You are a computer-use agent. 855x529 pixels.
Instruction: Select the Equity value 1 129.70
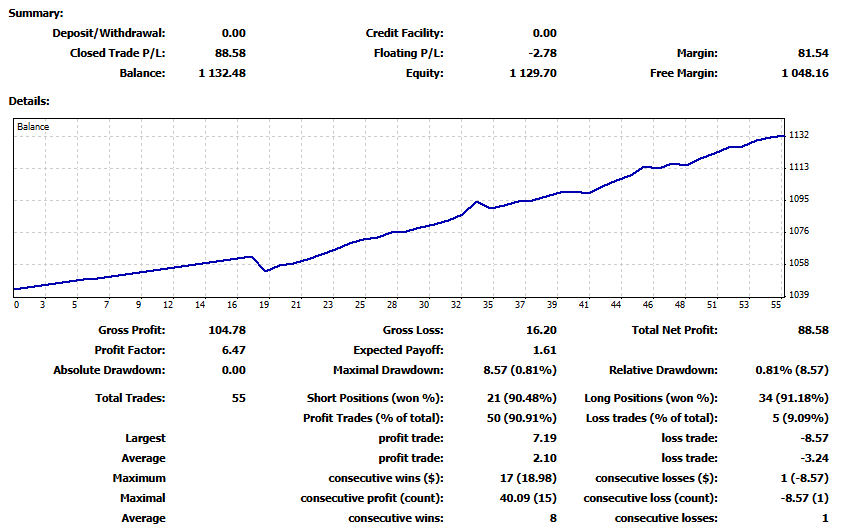coord(533,73)
